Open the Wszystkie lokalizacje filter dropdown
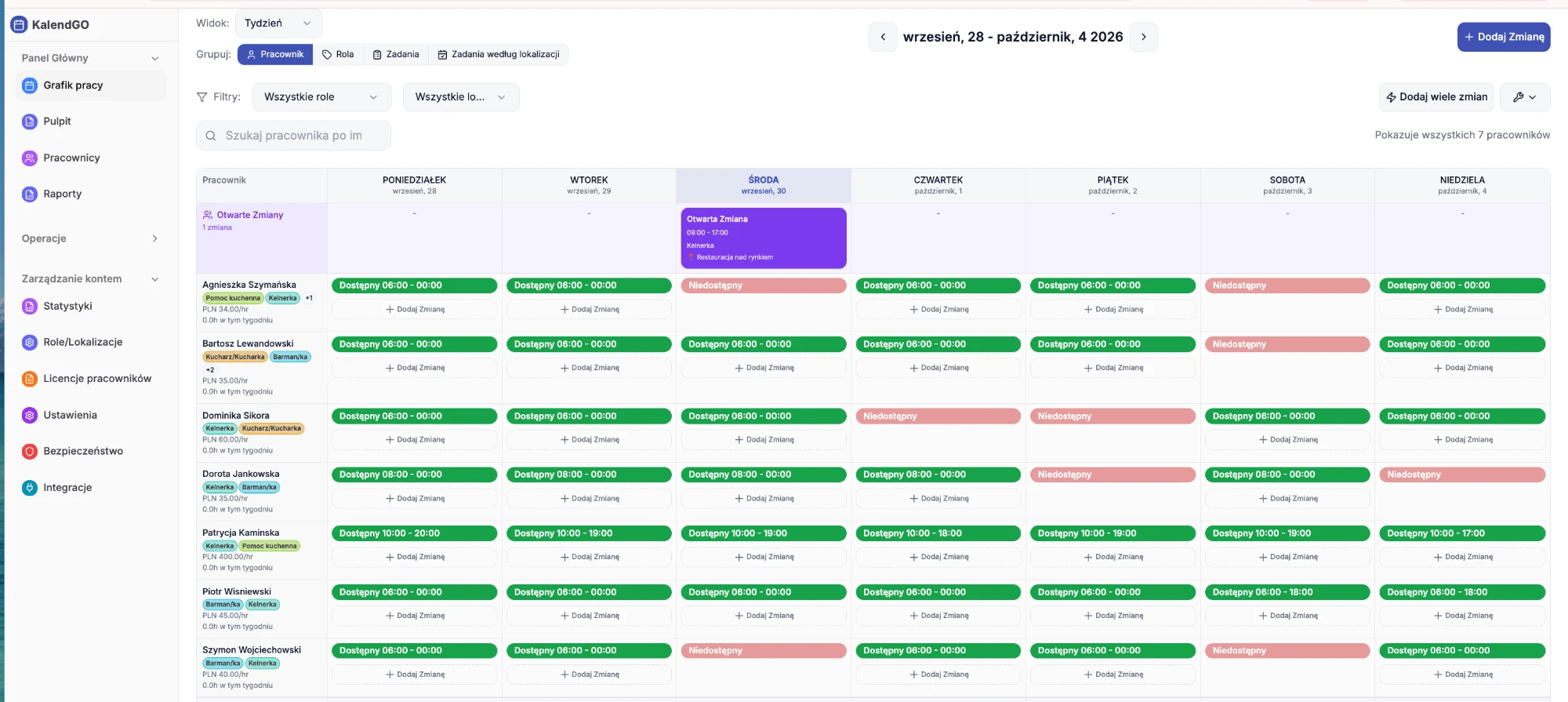Viewport: 1568px width, 702px height. click(x=461, y=97)
